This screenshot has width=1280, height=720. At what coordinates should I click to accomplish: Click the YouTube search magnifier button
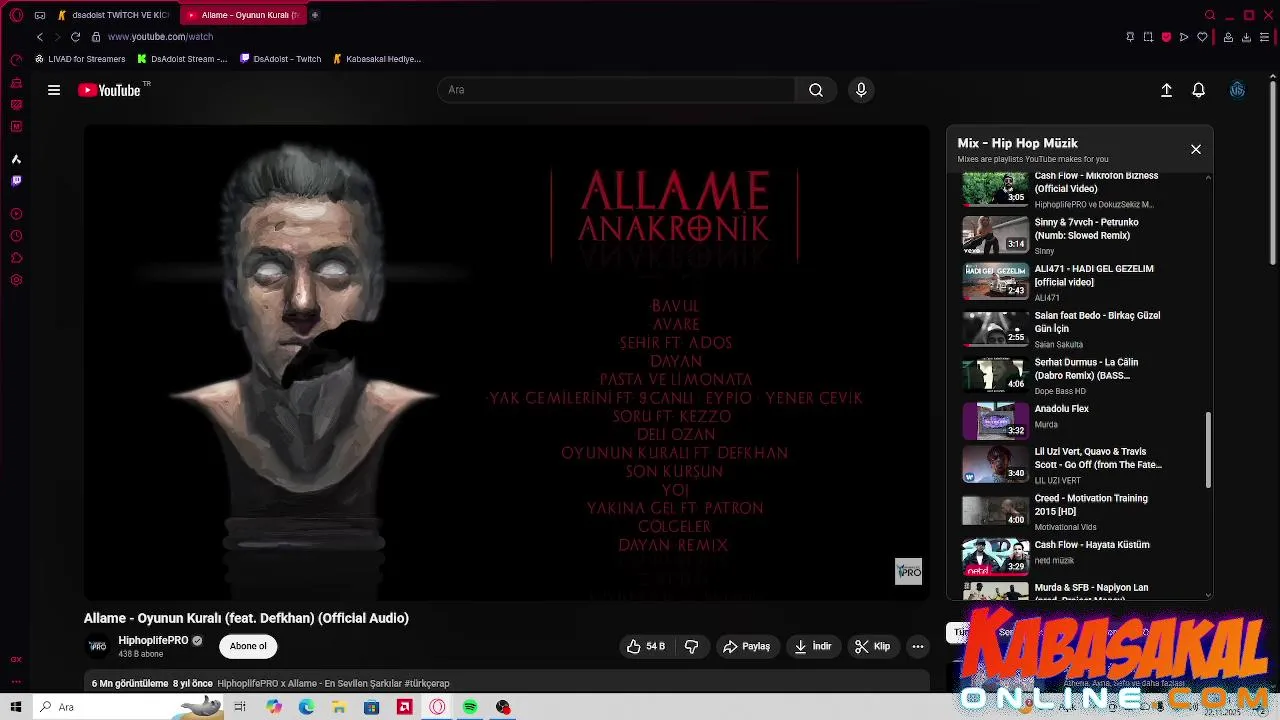pos(816,90)
